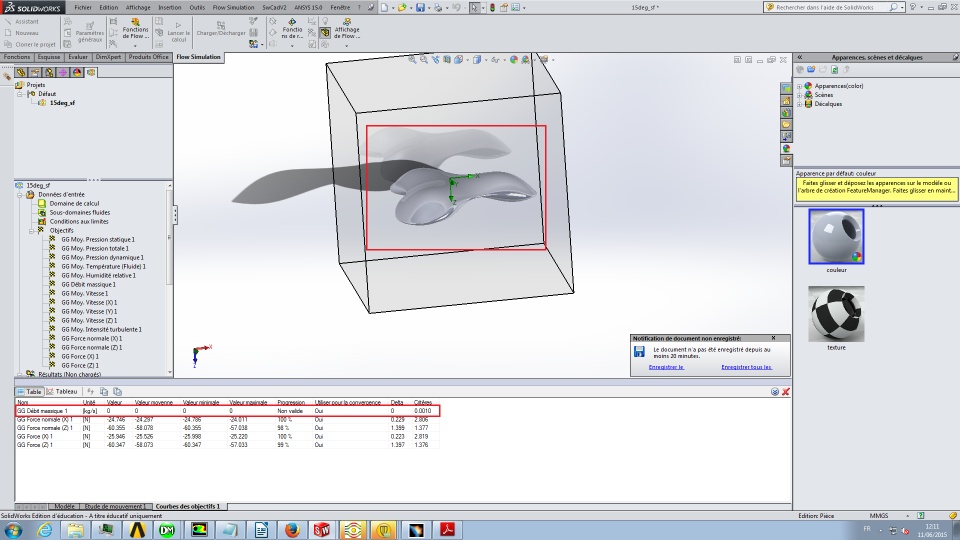This screenshot has height=540, width=960.
Task: Click the Save icon in toolbar
Action: pyautogui.click(x=420, y=7)
